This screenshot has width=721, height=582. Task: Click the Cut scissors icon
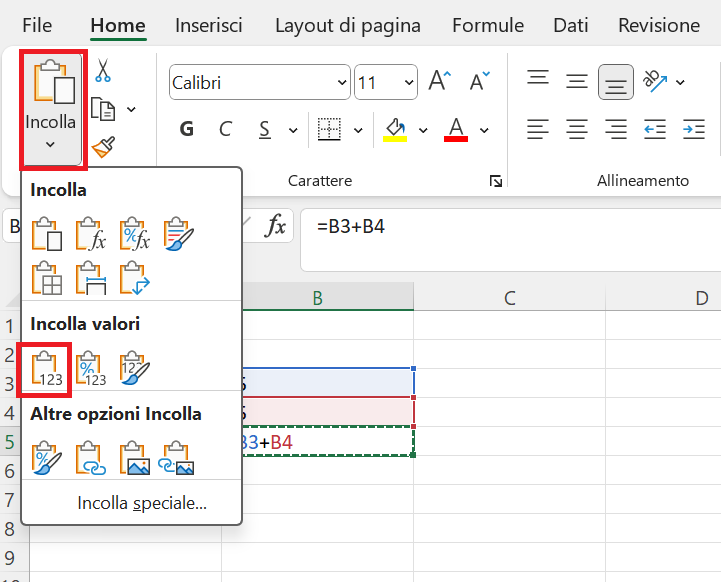(103, 70)
